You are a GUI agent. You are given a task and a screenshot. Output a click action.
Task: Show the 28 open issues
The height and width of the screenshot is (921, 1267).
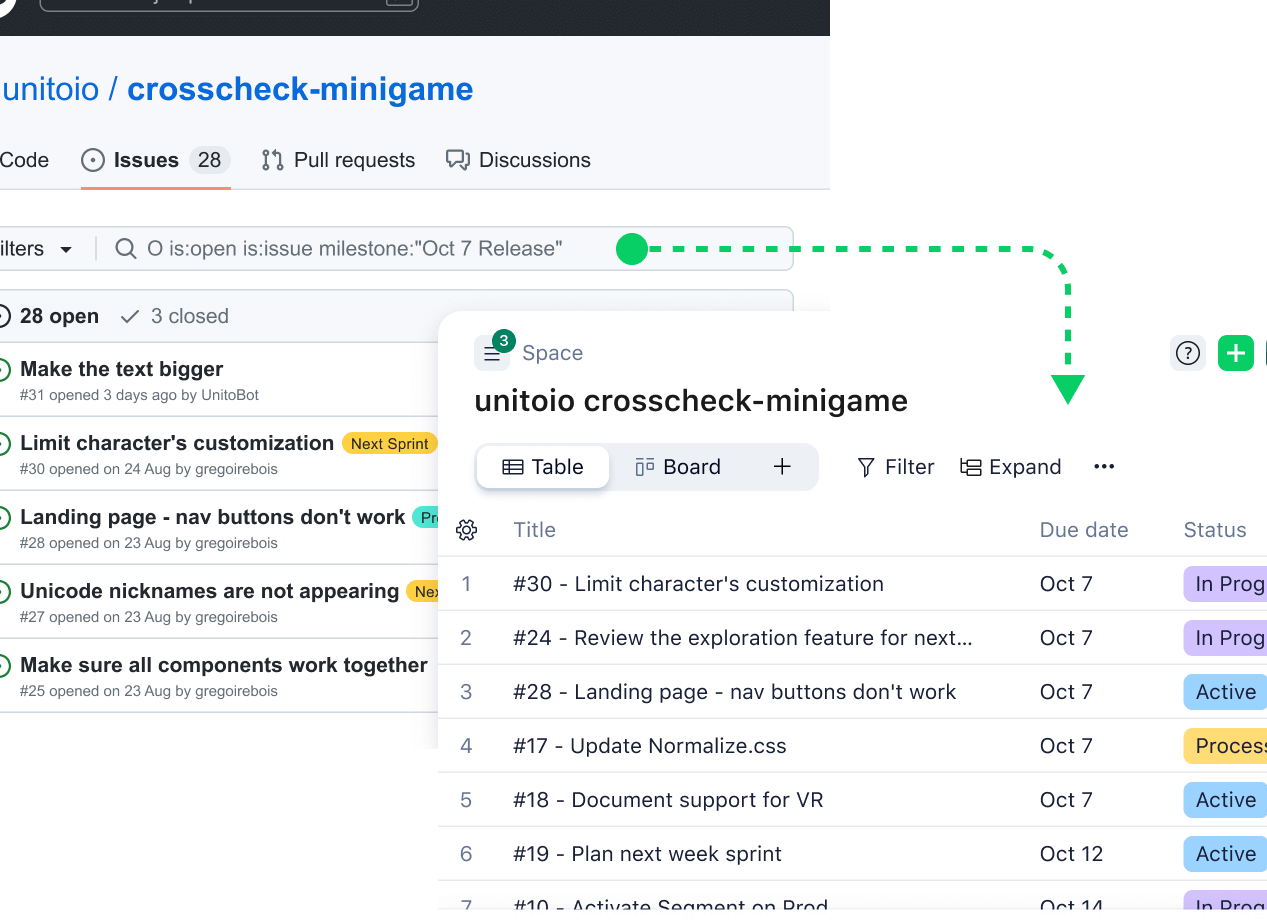pos(50,316)
